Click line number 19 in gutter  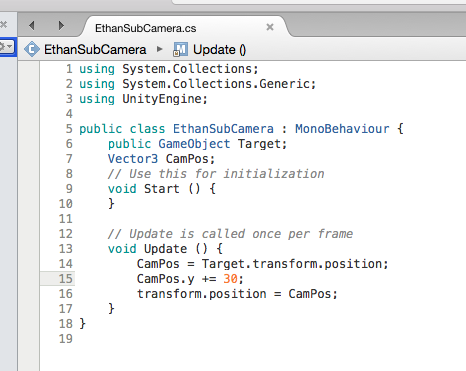point(66,339)
